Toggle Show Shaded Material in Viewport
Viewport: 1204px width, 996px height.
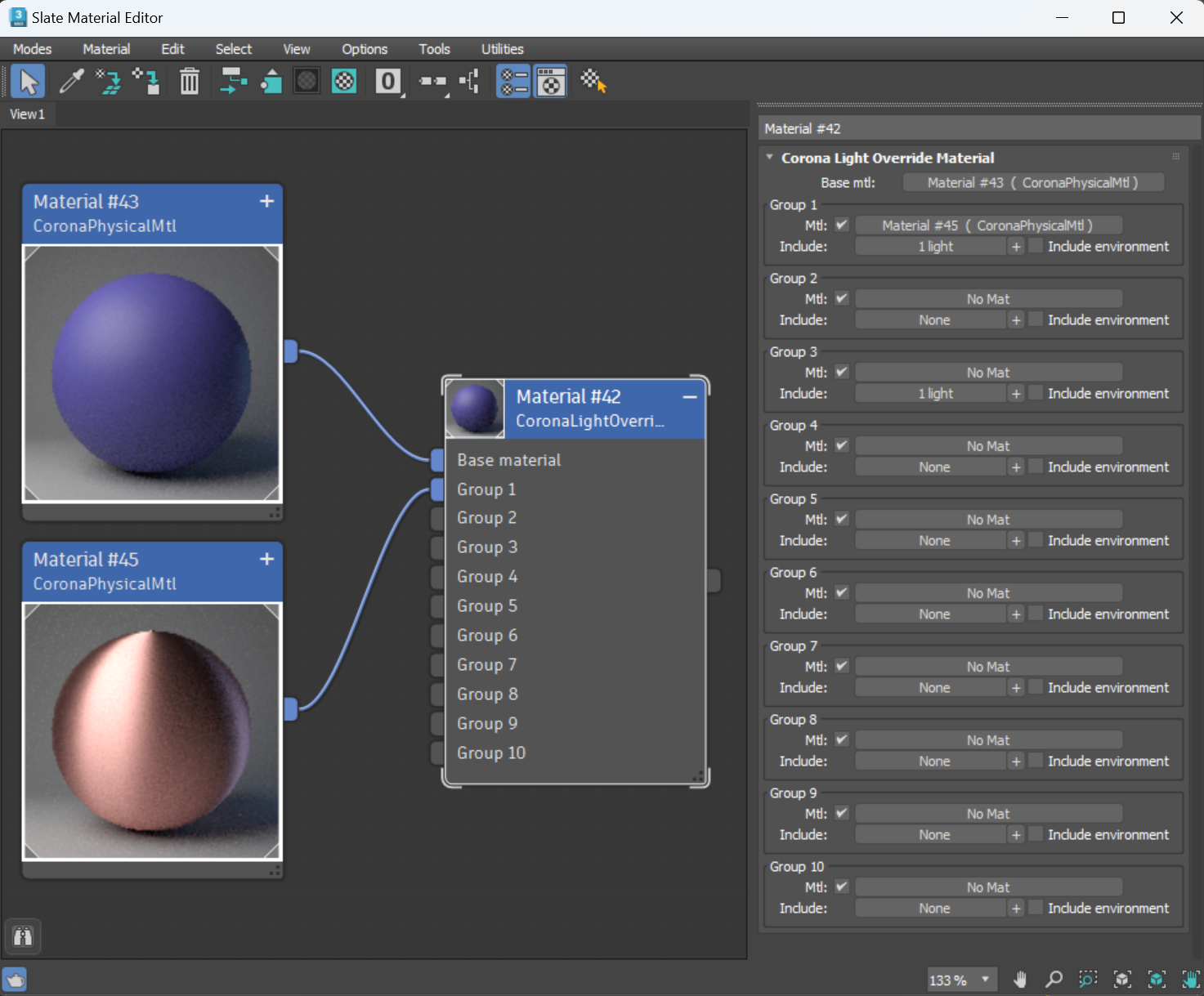coord(307,82)
